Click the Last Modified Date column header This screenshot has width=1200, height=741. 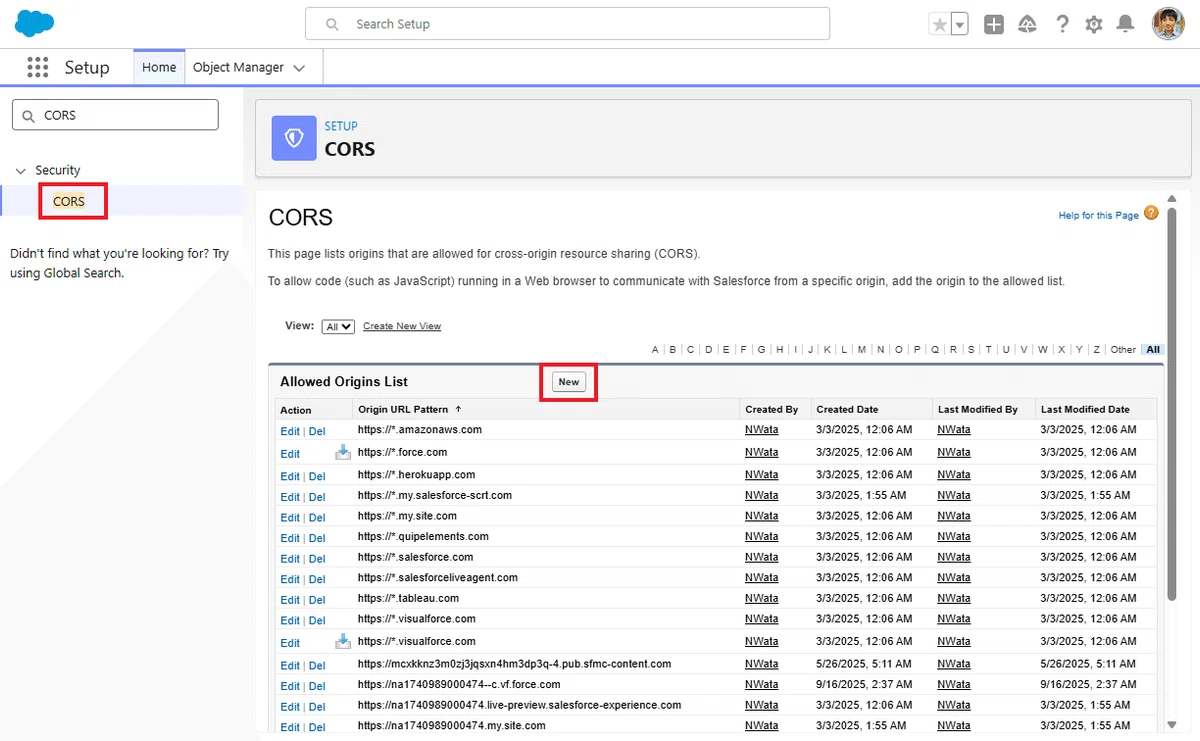[x=1085, y=409]
